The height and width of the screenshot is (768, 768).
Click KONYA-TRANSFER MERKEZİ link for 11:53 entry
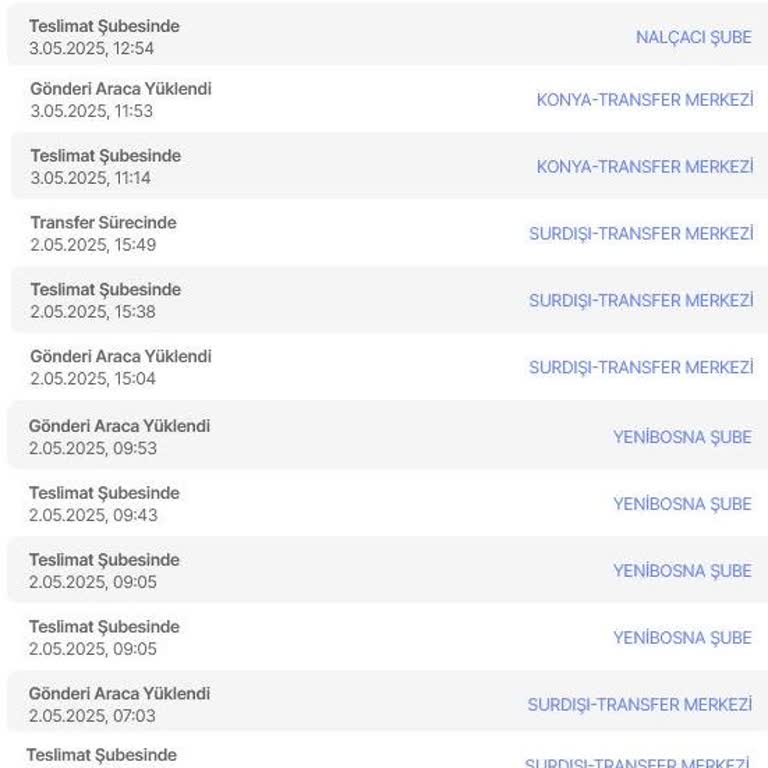click(x=644, y=100)
